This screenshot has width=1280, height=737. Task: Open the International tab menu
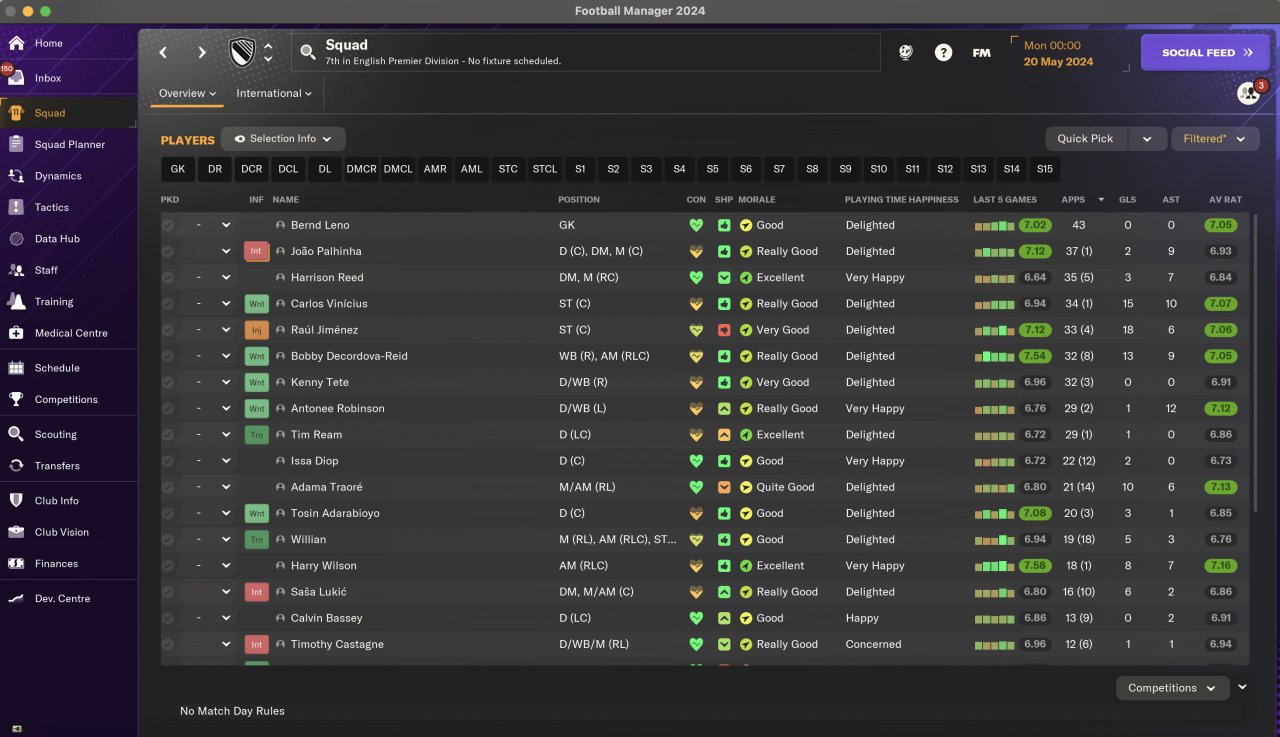274,93
